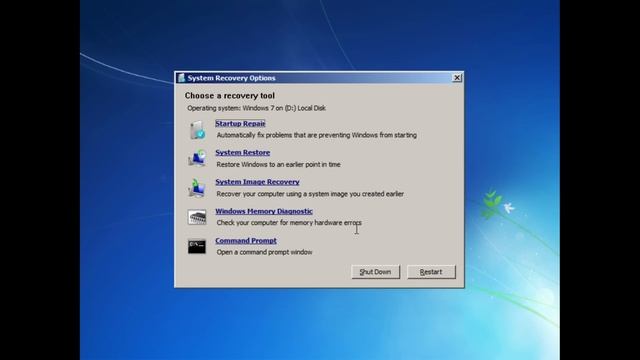Start Windows Memory Diagnostic link
The height and width of the screenshot is (360, 640).
tap(264, 211)
